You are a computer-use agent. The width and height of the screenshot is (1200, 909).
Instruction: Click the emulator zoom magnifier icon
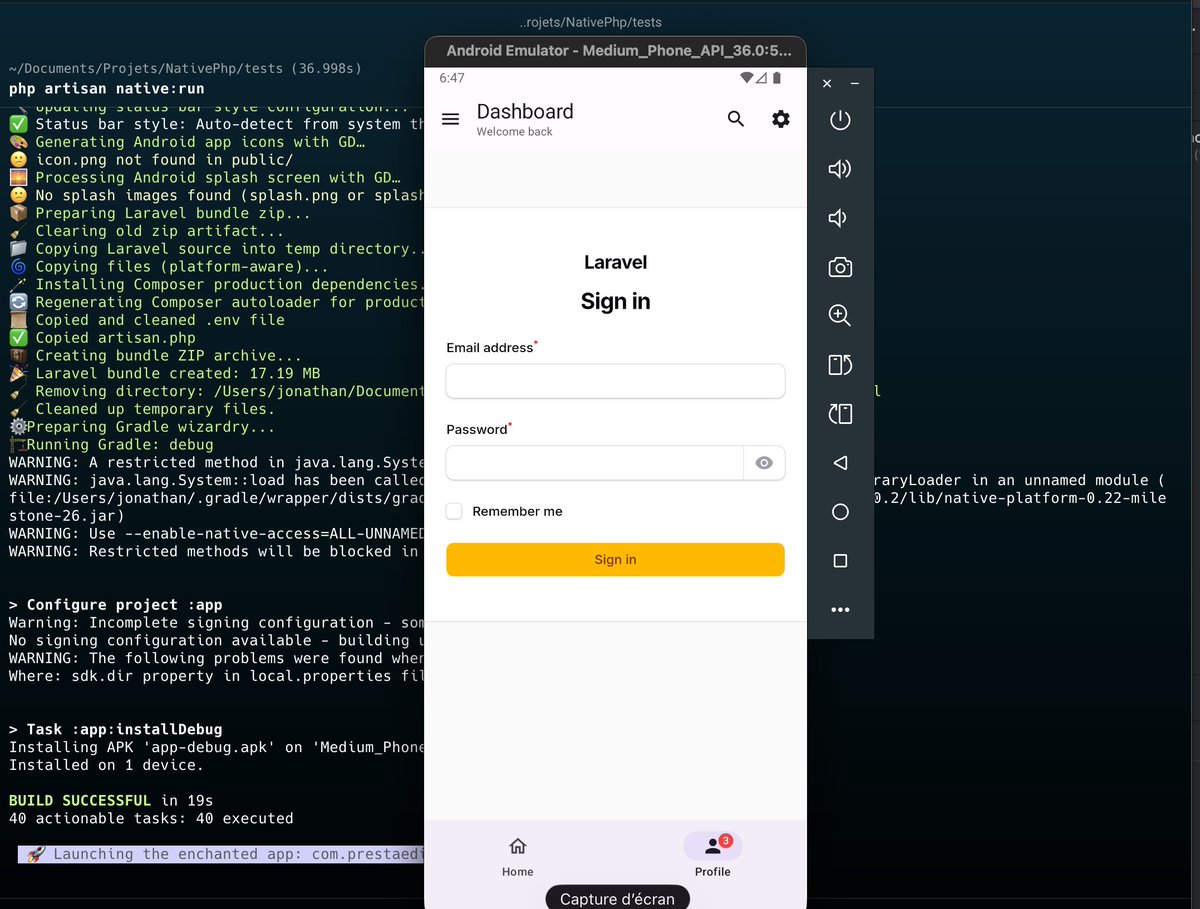[840, 316]
